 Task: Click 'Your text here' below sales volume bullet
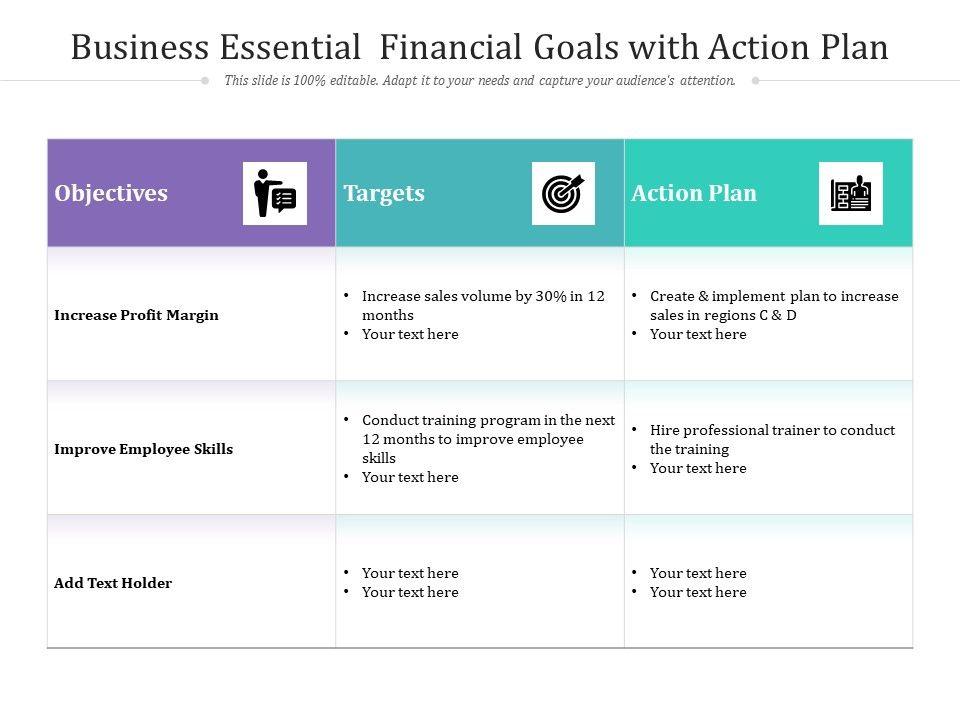[410, 334]
